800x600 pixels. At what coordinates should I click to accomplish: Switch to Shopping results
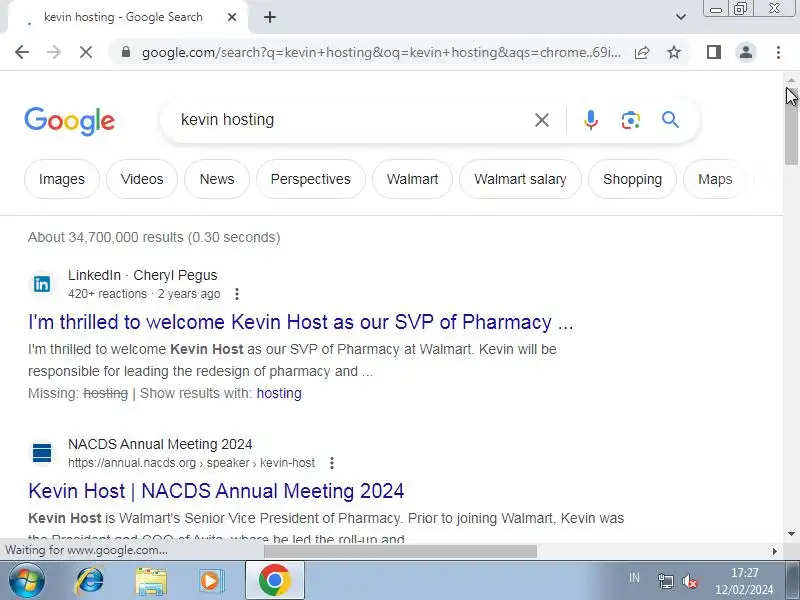(632, 179)
